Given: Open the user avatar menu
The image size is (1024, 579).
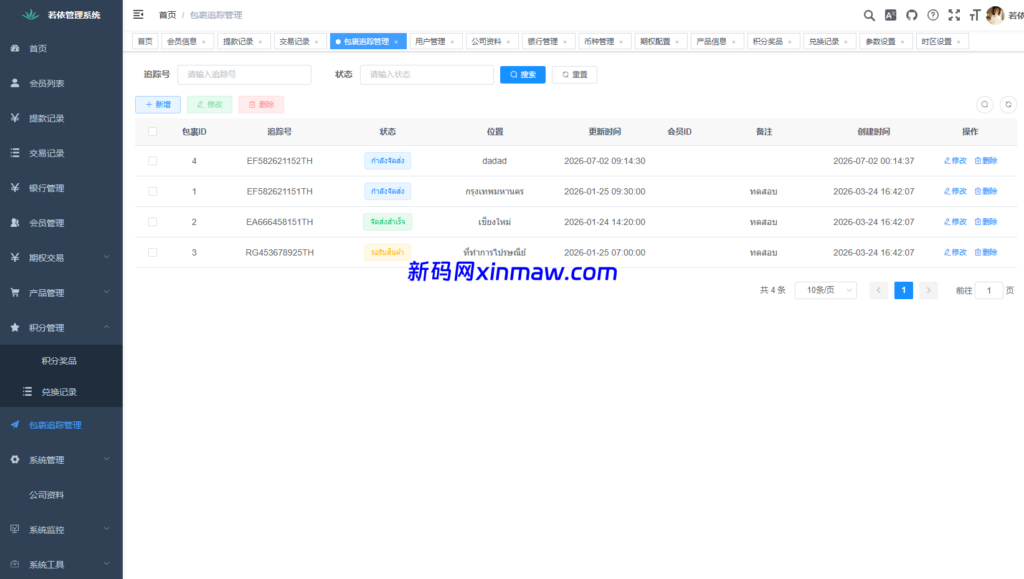Looking at the screenshot, I should pyautogui.click(x=995, y=15).
